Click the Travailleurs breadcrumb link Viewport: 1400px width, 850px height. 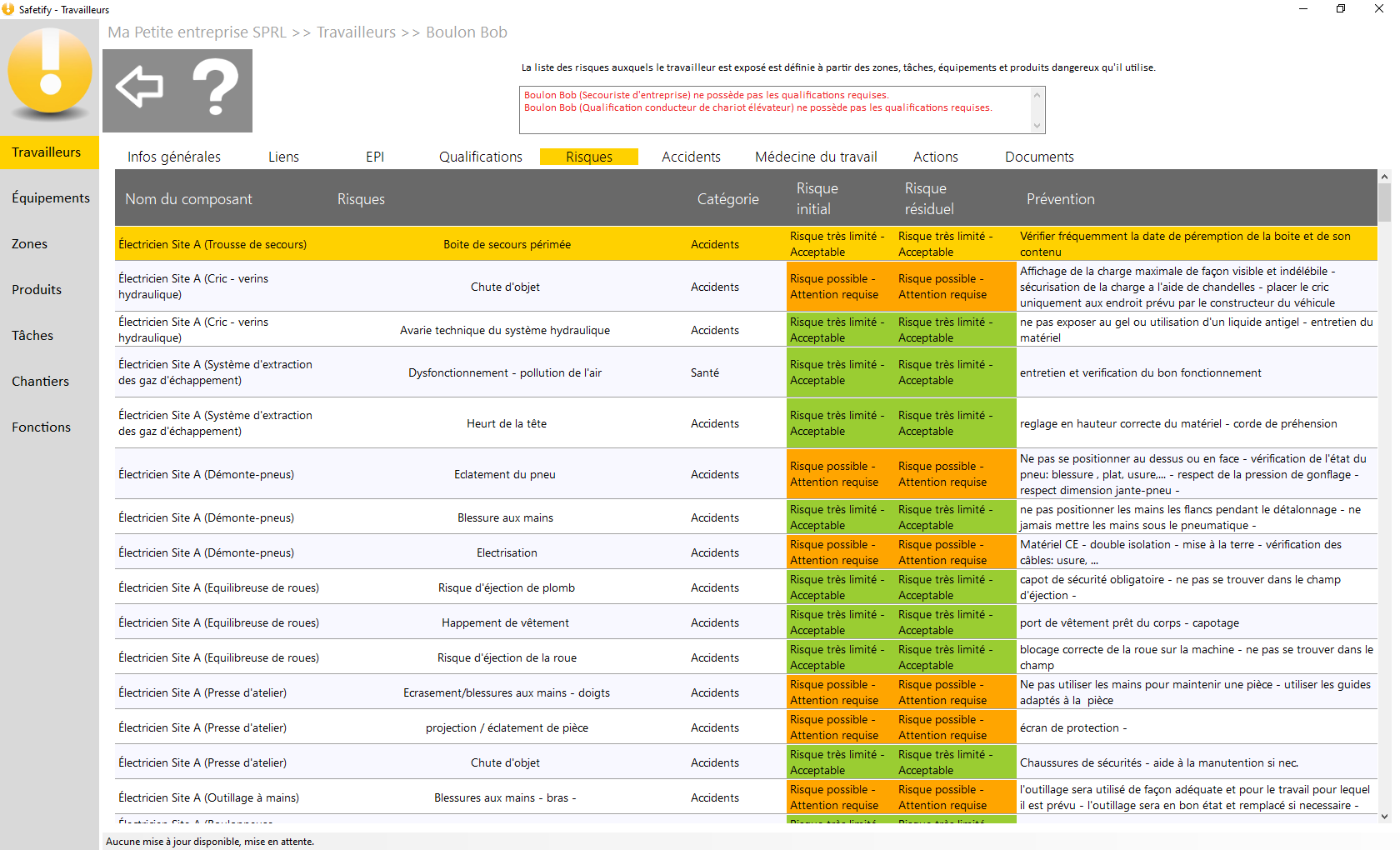(x=356, y=32)
